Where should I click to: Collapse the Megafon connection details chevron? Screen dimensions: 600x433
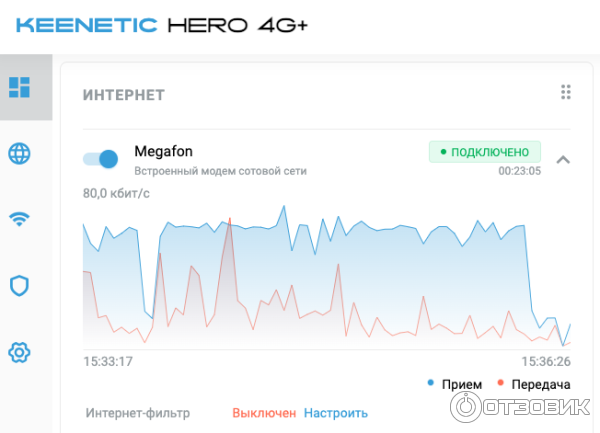tap(563, 160)
